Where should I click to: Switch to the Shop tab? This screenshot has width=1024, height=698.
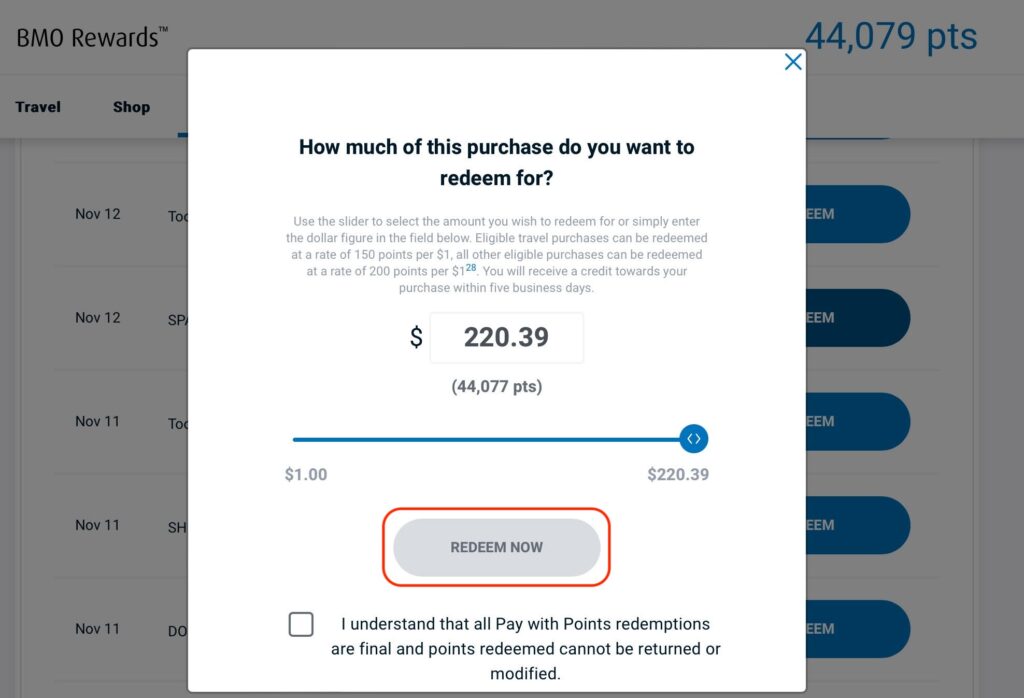point(131,106)
